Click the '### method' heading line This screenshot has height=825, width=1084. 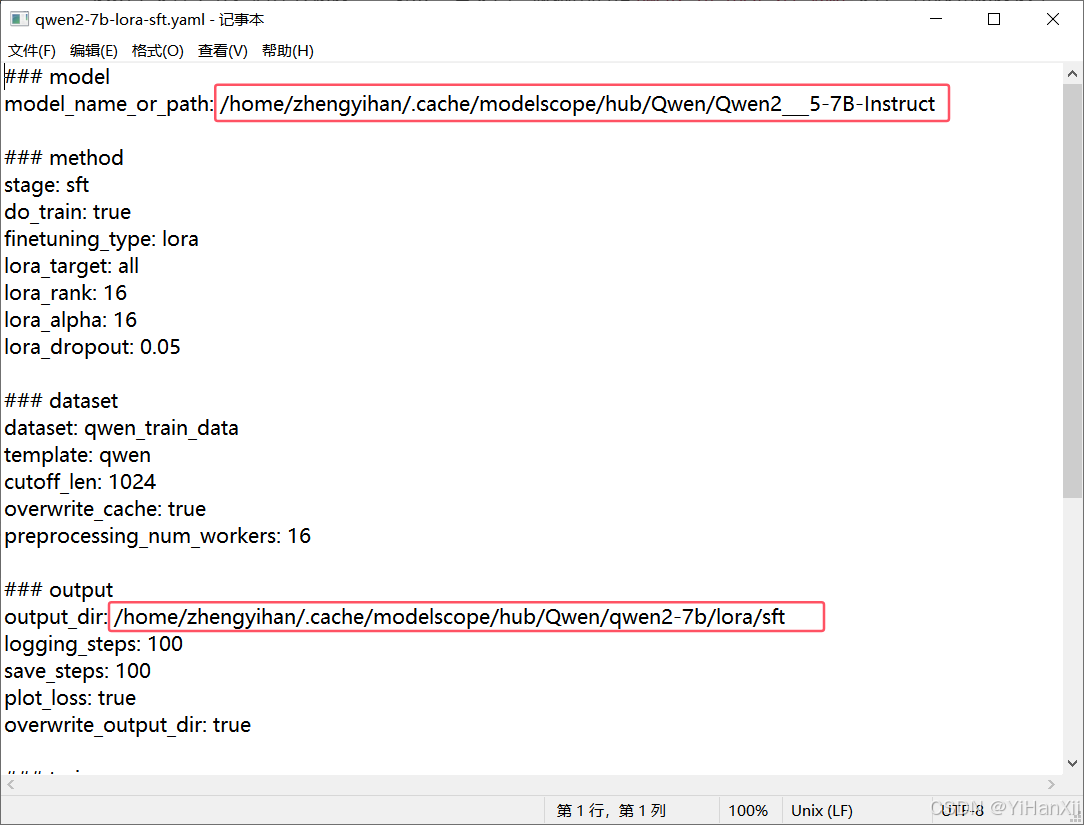point(64,158)
